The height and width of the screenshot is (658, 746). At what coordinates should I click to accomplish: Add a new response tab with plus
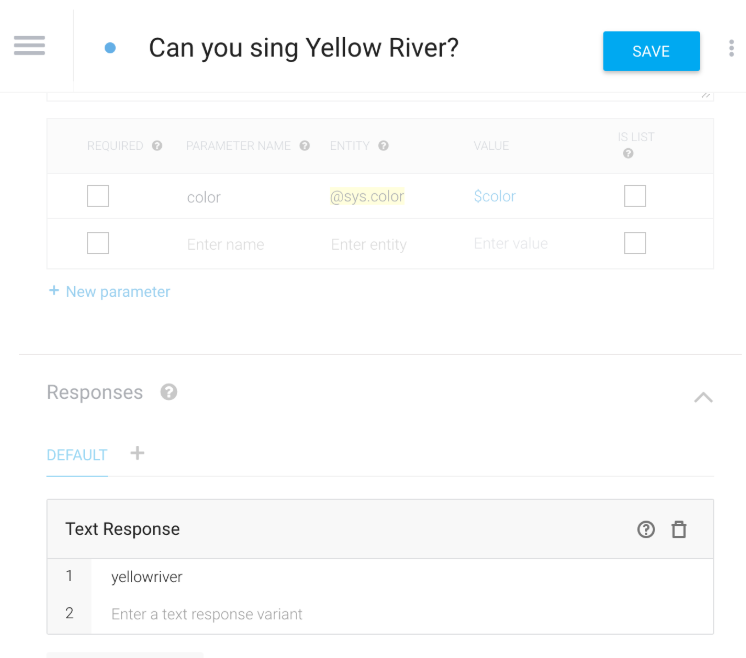[x=137, y=453]
